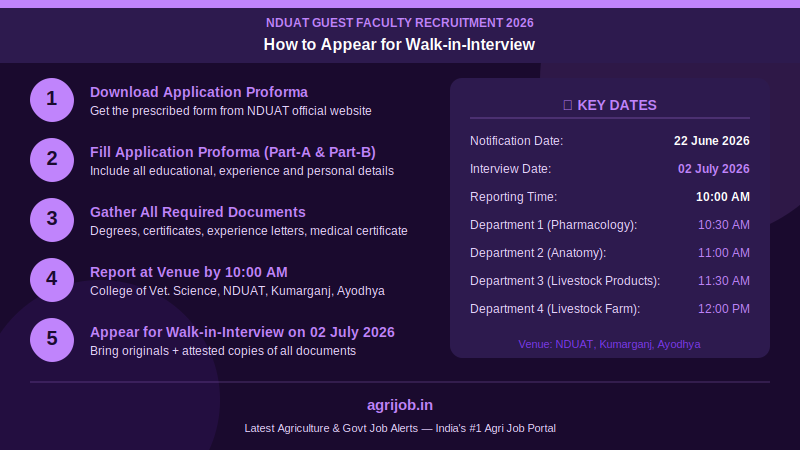Click 'Department 3 (Livestock Products):' label
The width and height of the screenshot is (800, 450).
point(565,281)
